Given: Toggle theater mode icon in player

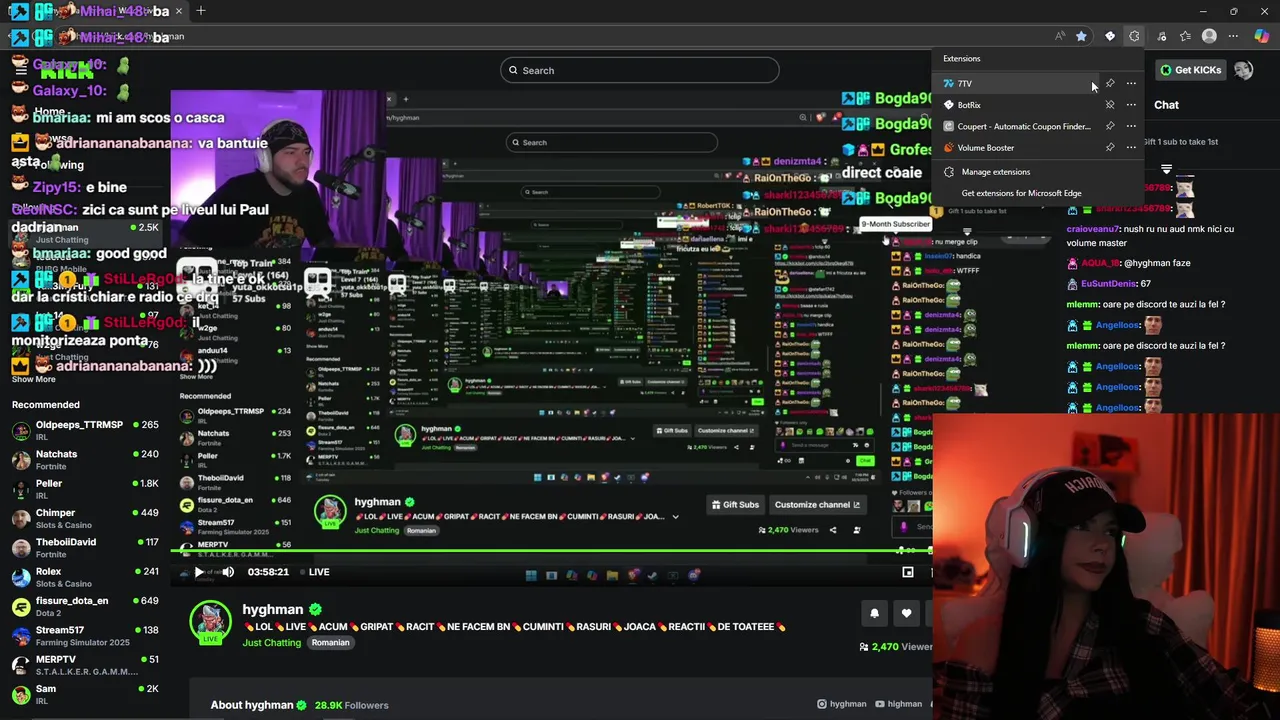Looking at the screenshot, I should 908,572.
